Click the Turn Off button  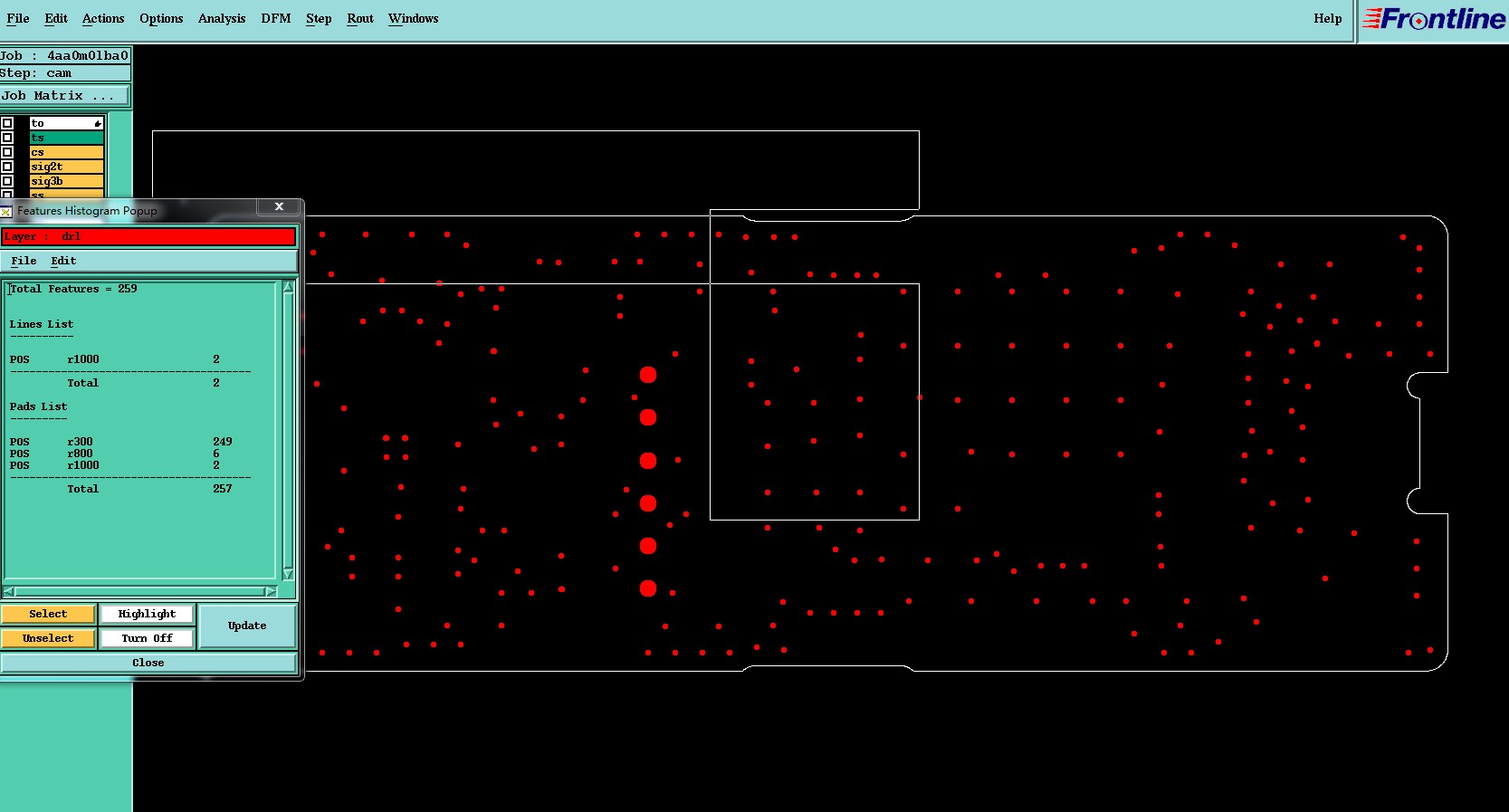pyautogui.click(x=147, y=638)
